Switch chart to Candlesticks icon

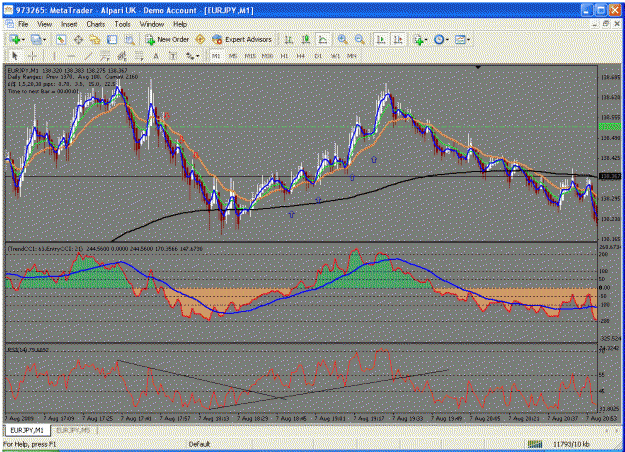tap(306, 39)
